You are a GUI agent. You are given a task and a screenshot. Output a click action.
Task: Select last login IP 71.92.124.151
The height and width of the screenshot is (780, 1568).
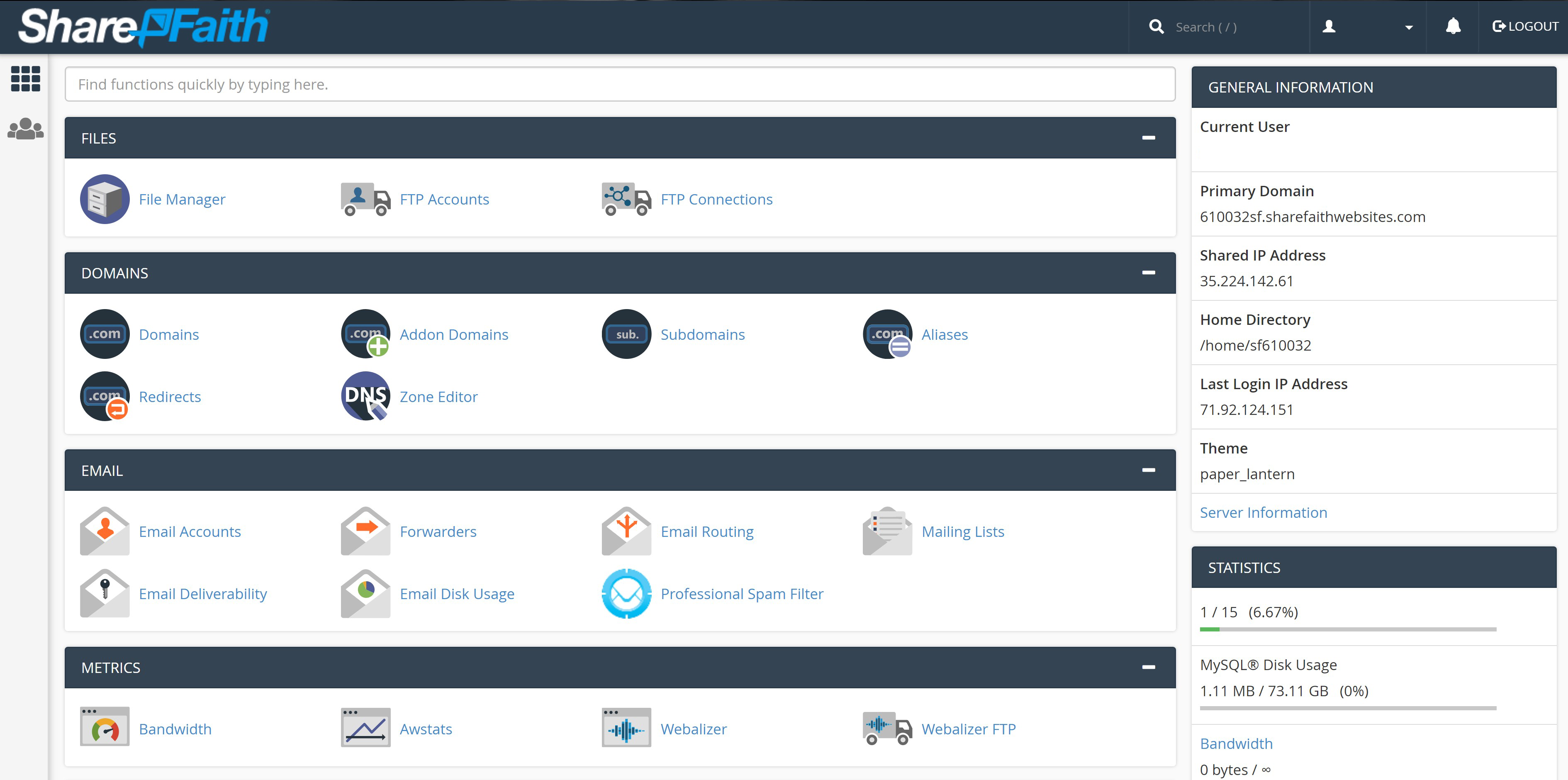point(1247,410)
